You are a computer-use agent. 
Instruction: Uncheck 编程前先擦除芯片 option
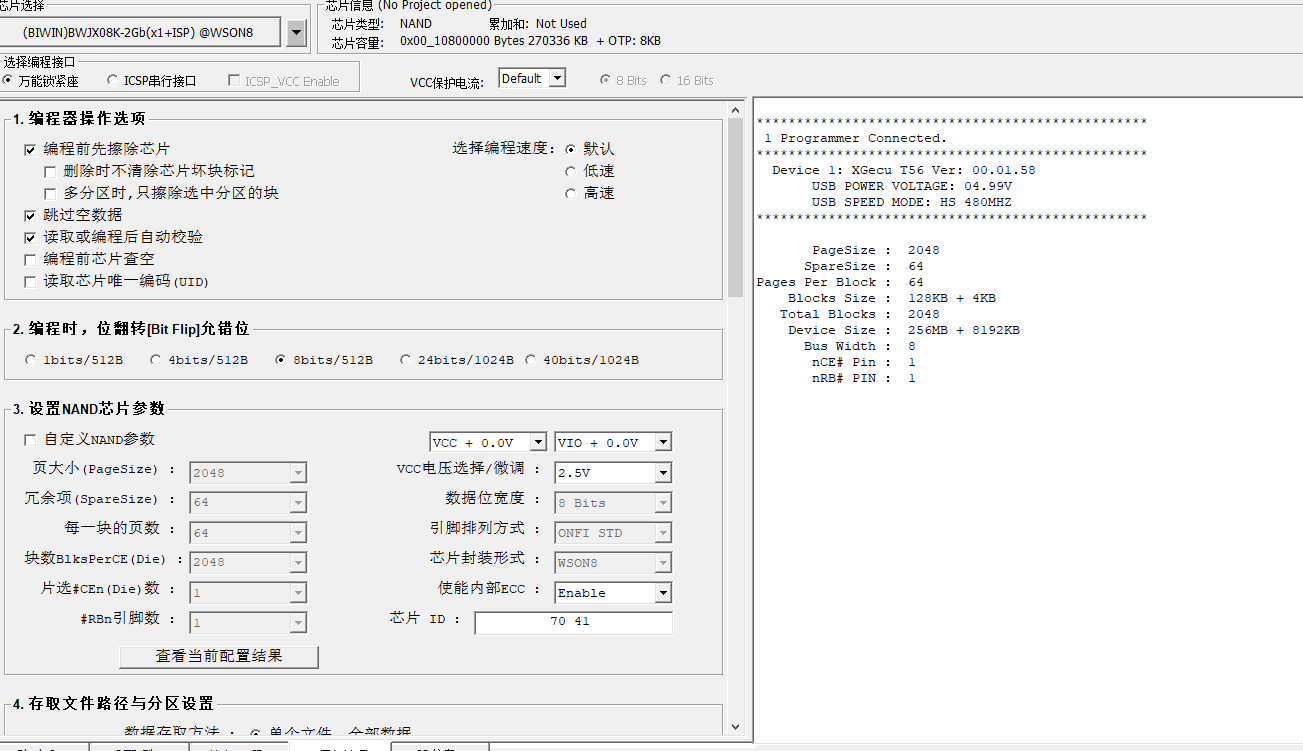pos(30,149)
